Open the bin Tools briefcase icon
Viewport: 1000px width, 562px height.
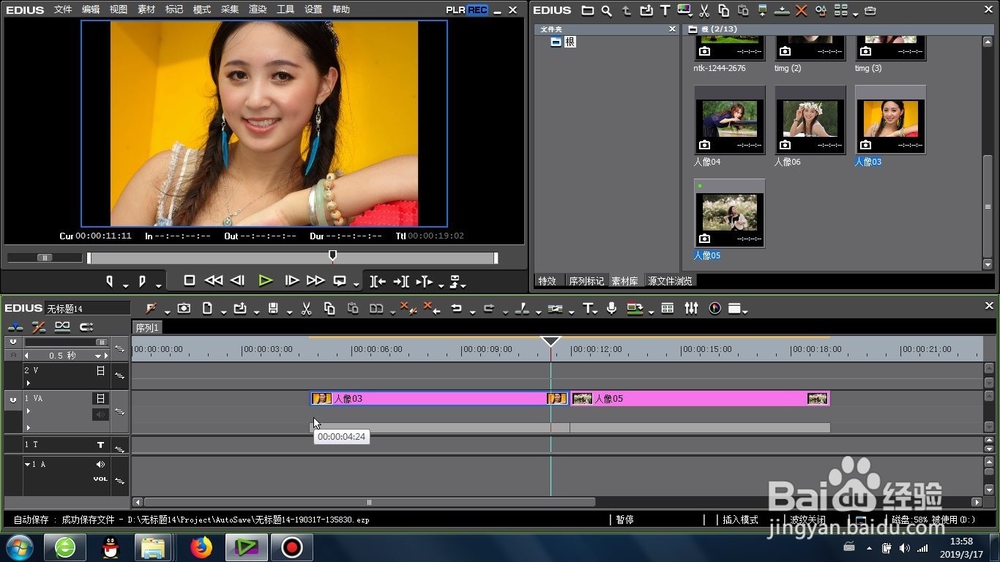coord(870,10)
